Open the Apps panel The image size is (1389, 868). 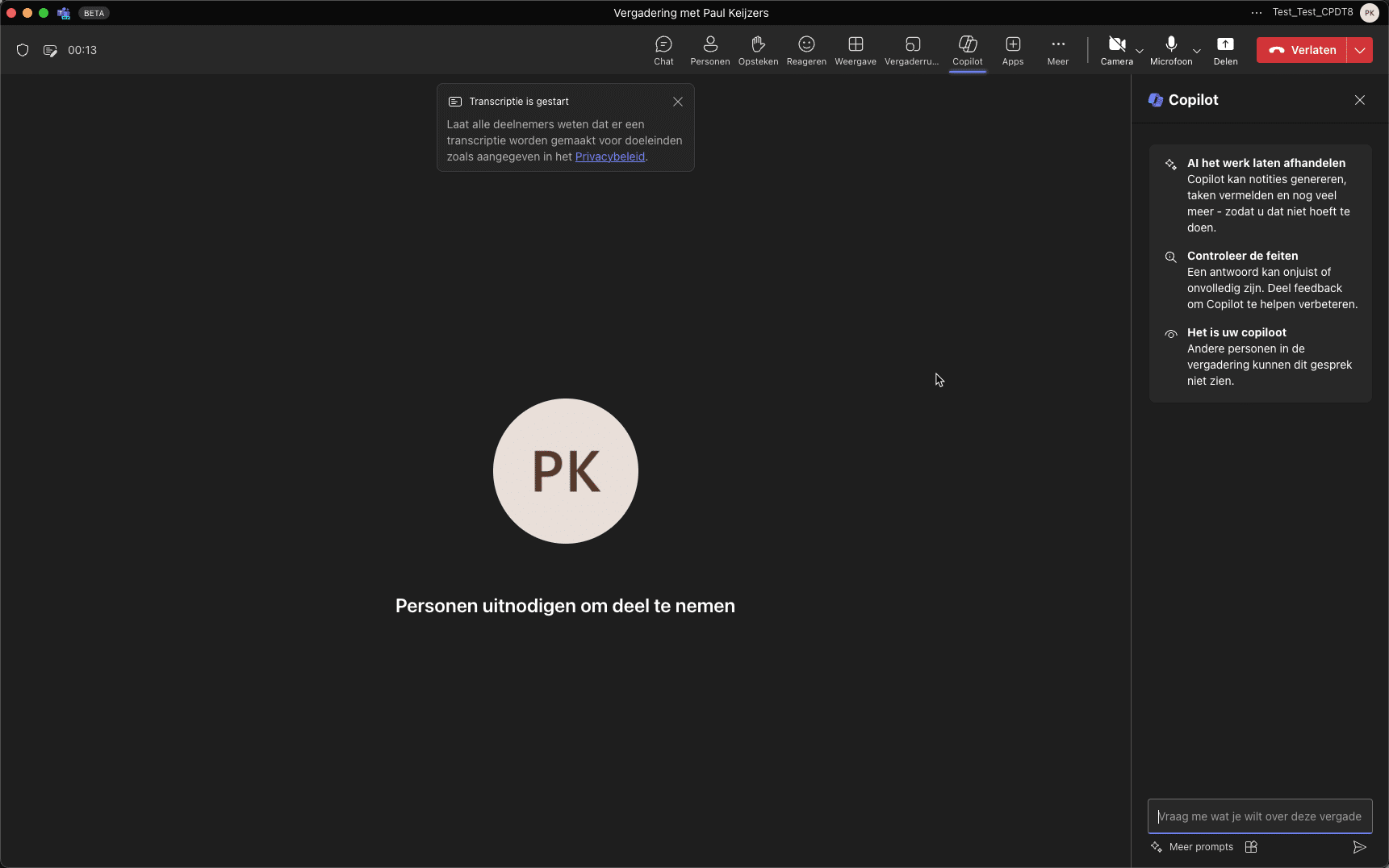(1012, 50)
